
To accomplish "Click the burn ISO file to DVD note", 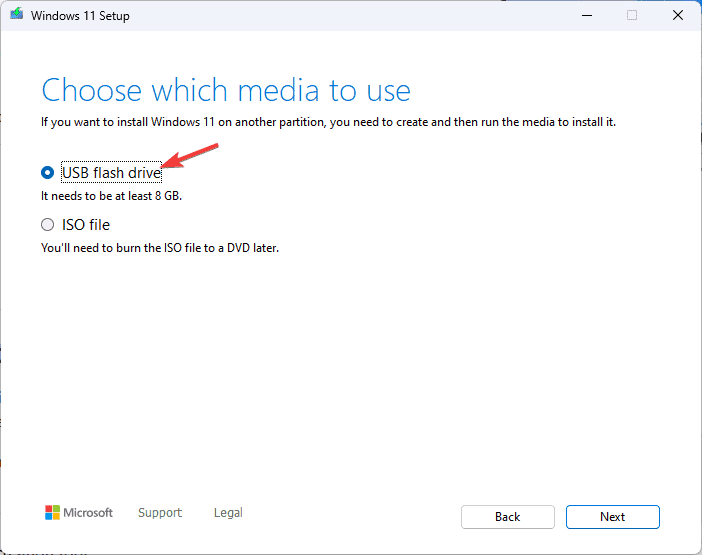I will [160, 248].
